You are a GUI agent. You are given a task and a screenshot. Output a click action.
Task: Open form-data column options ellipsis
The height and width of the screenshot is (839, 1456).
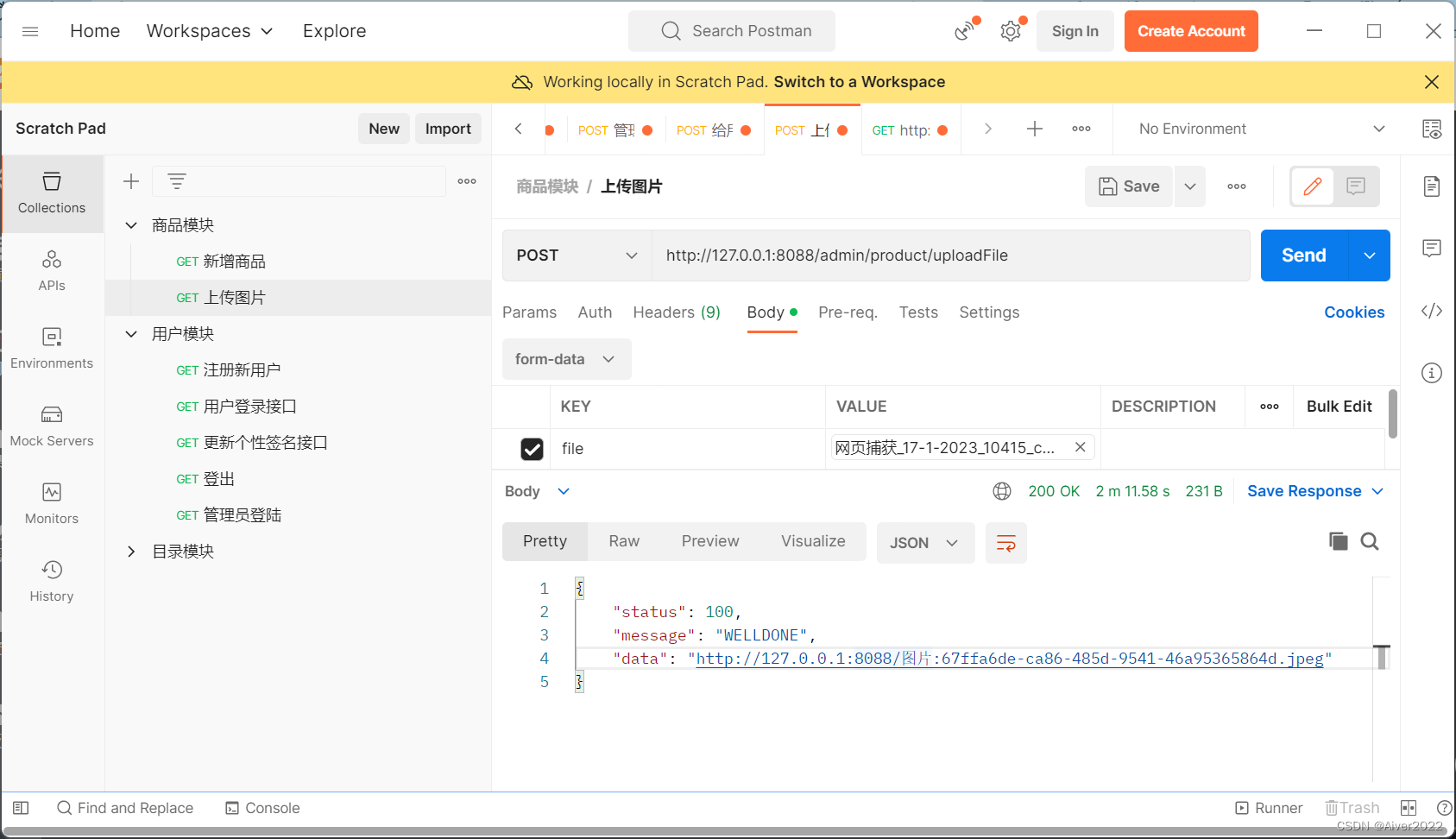point(1270,407)
